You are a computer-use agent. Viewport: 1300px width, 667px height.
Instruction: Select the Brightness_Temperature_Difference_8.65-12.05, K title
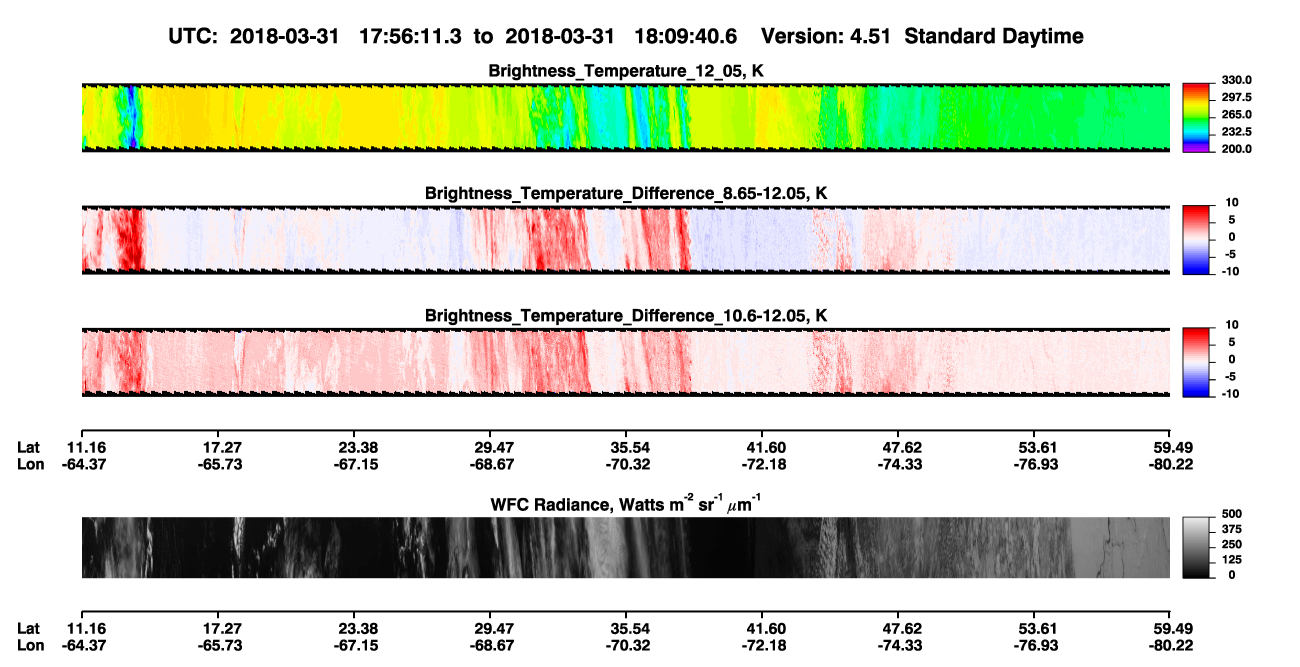tap(626, 193)
